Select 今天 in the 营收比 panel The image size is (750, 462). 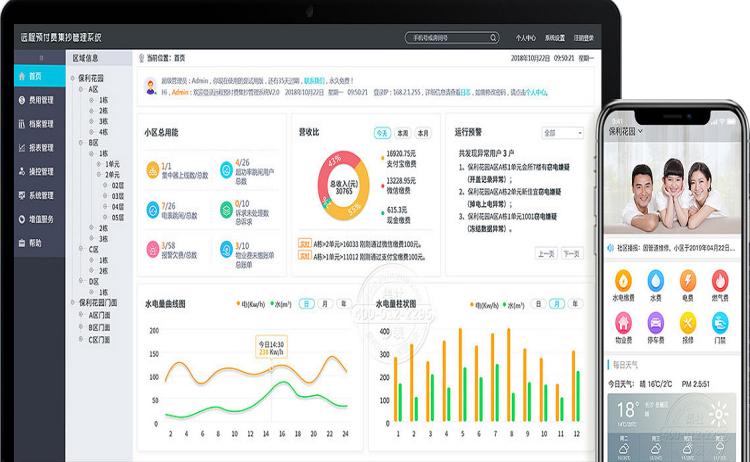click(382, 133)
